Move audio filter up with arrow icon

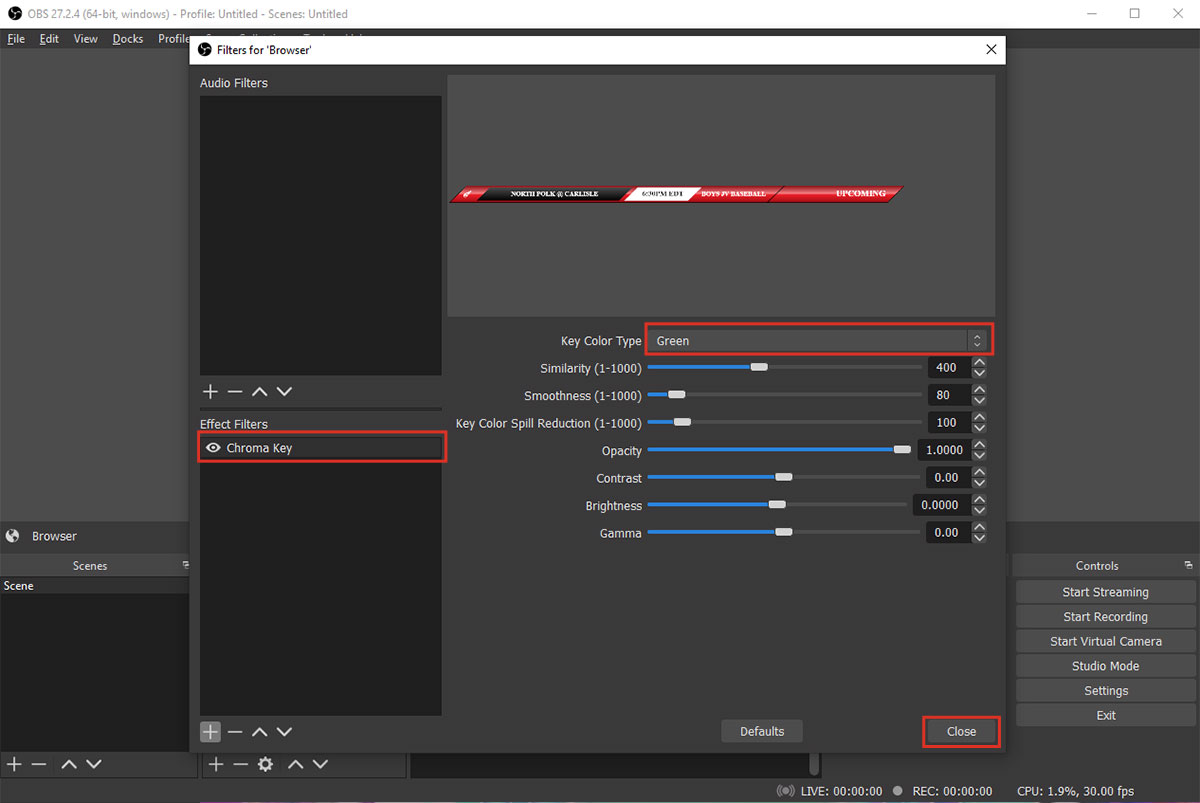[x=259, y=392]
